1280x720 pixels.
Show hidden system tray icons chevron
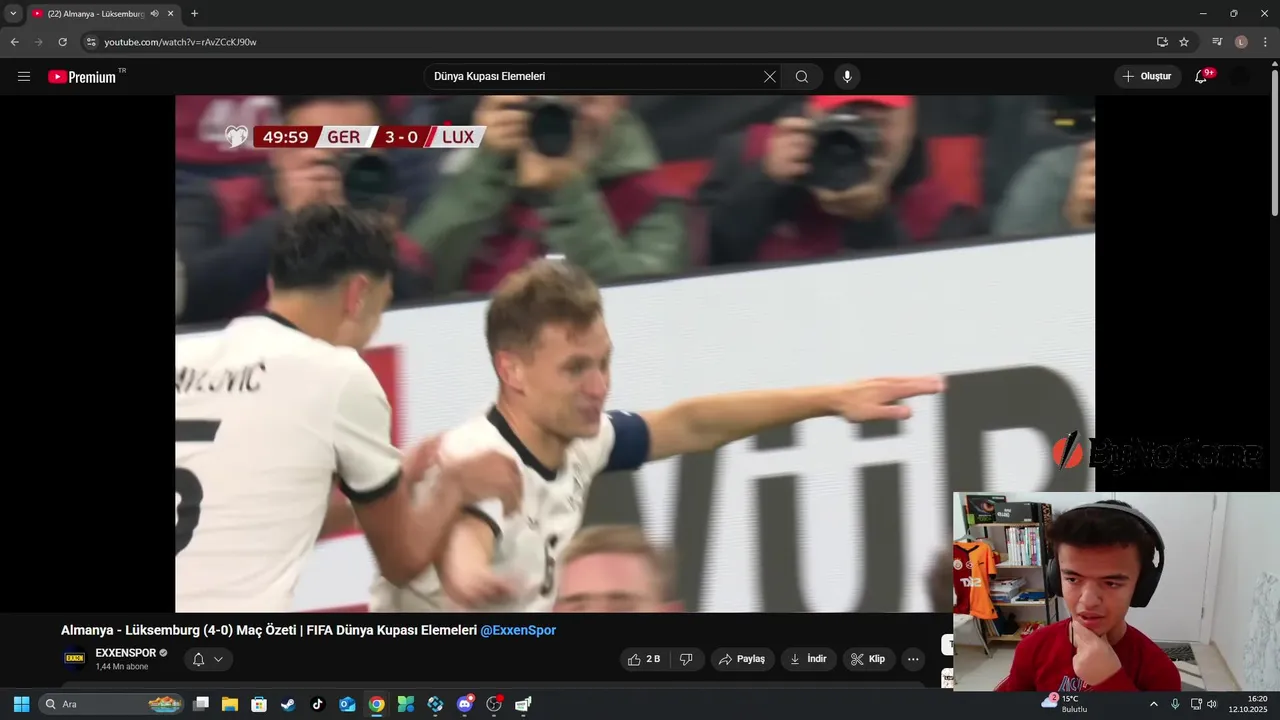tap(1153, 704)
